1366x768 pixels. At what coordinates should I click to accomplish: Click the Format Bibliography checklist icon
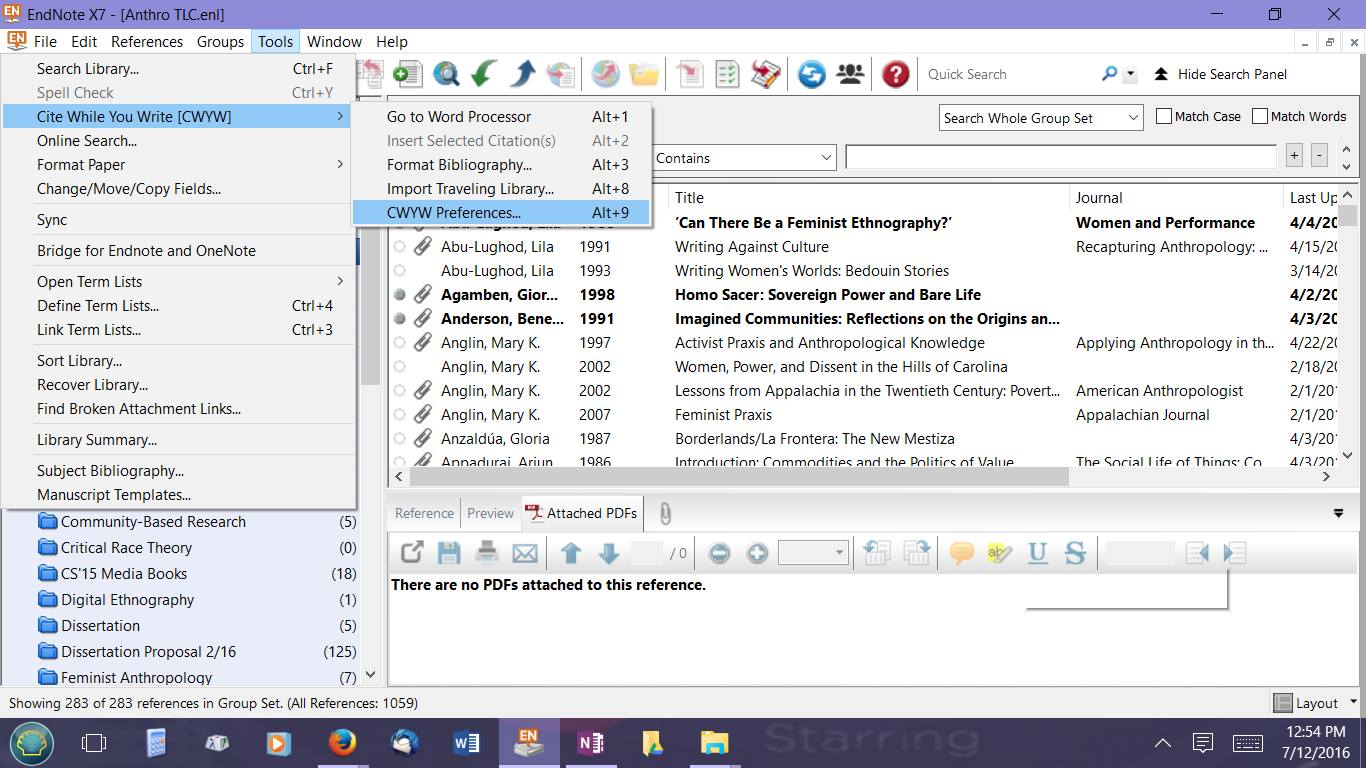pyautogui.click(x=728, y=74)
